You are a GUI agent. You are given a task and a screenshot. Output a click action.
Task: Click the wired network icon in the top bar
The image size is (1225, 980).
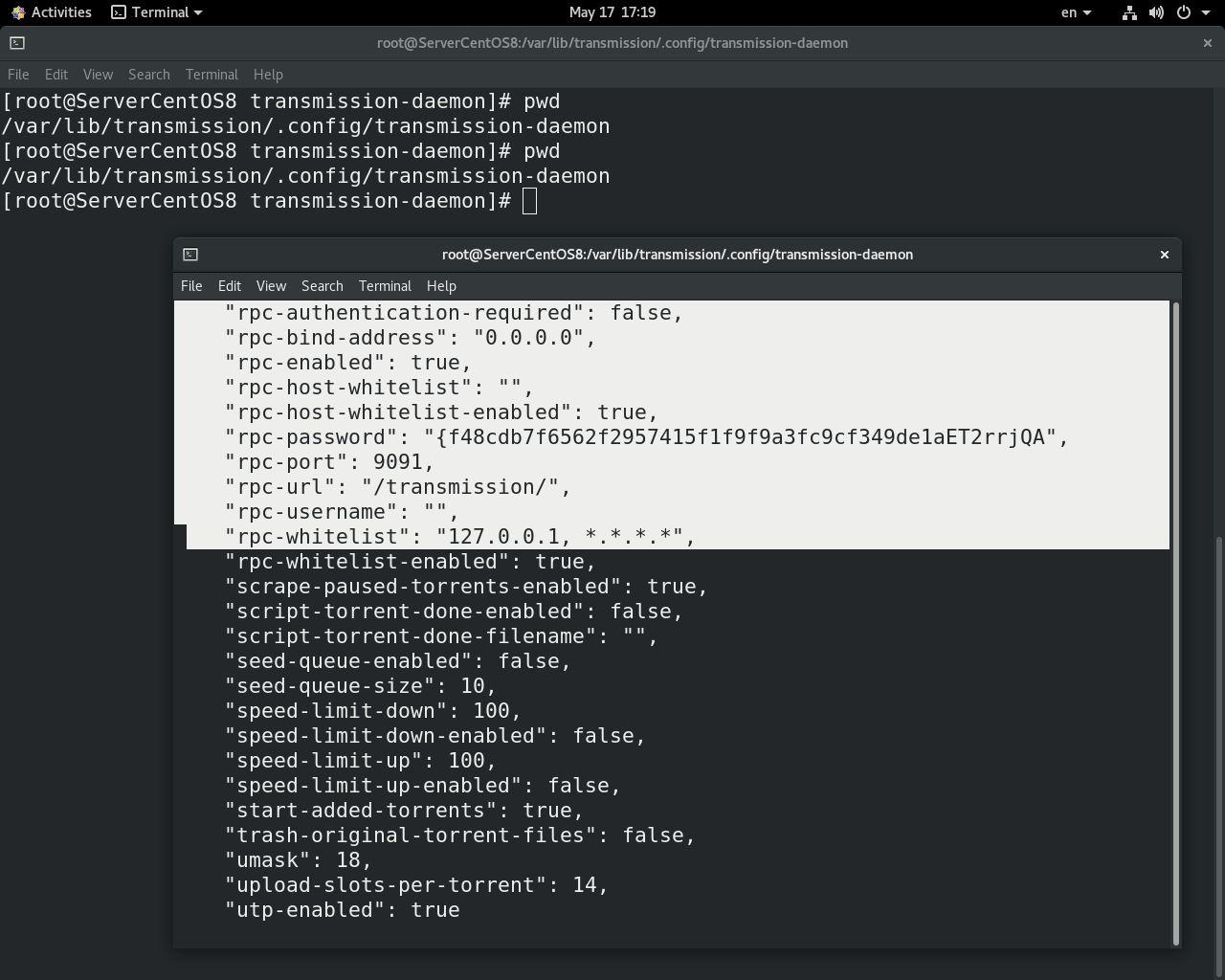click(x=1128, y=12)
